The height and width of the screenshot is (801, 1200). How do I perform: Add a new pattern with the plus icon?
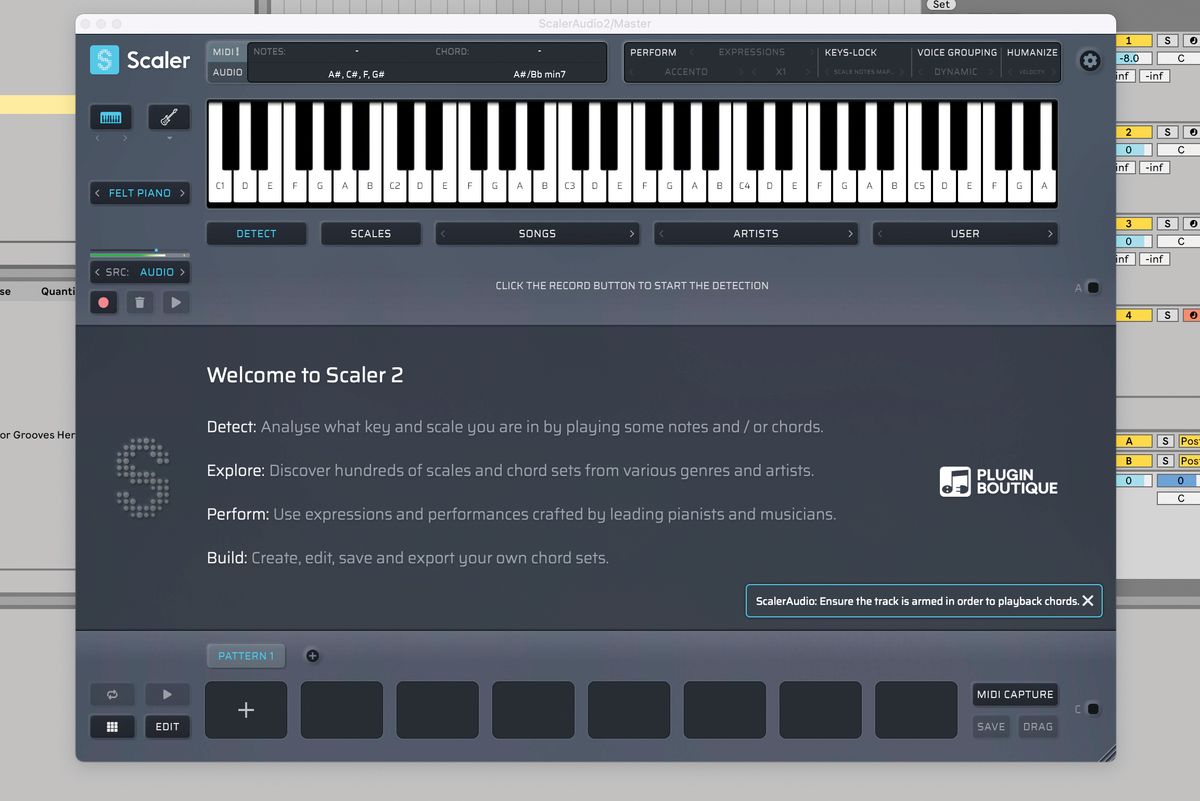312,655
